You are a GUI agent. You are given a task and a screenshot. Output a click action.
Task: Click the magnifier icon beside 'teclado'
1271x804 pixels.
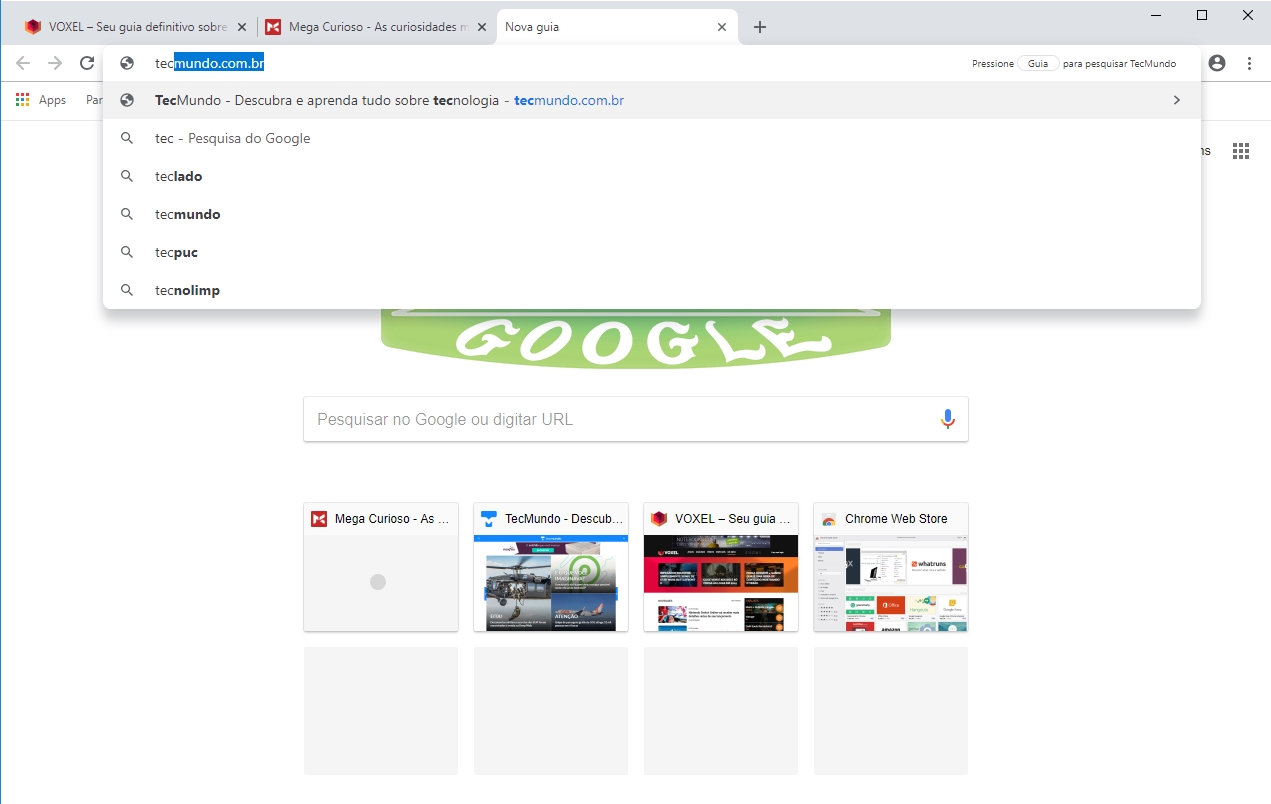coord(127,176)
